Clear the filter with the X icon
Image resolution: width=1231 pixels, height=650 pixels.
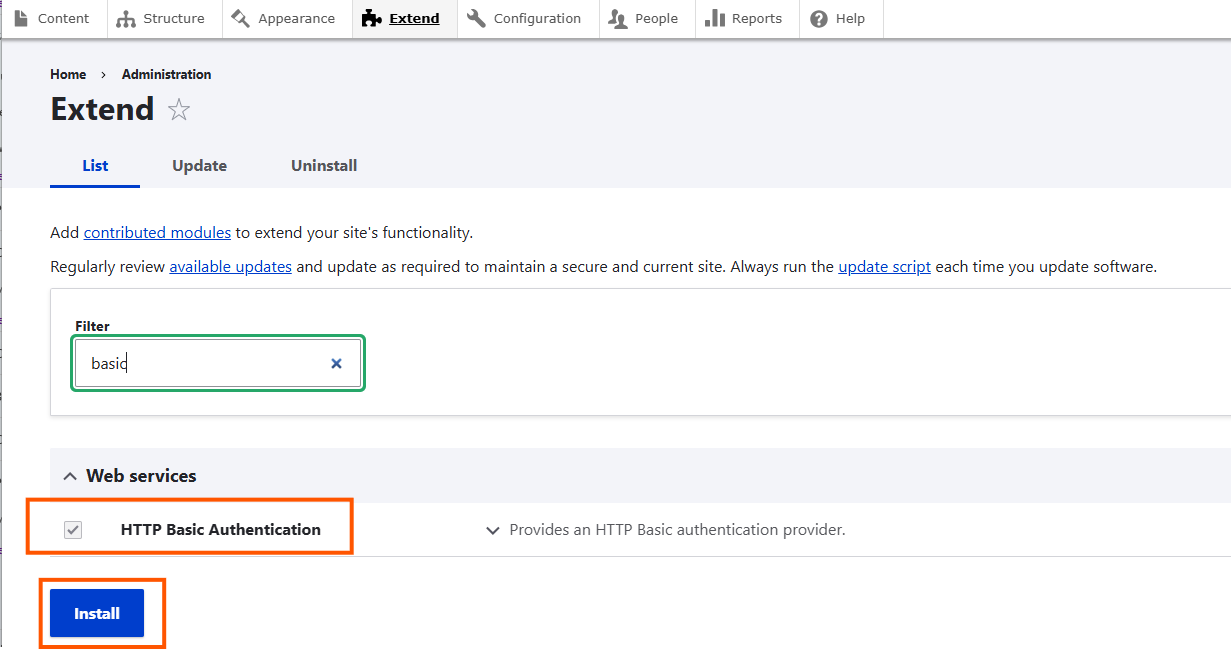point(337,364)
